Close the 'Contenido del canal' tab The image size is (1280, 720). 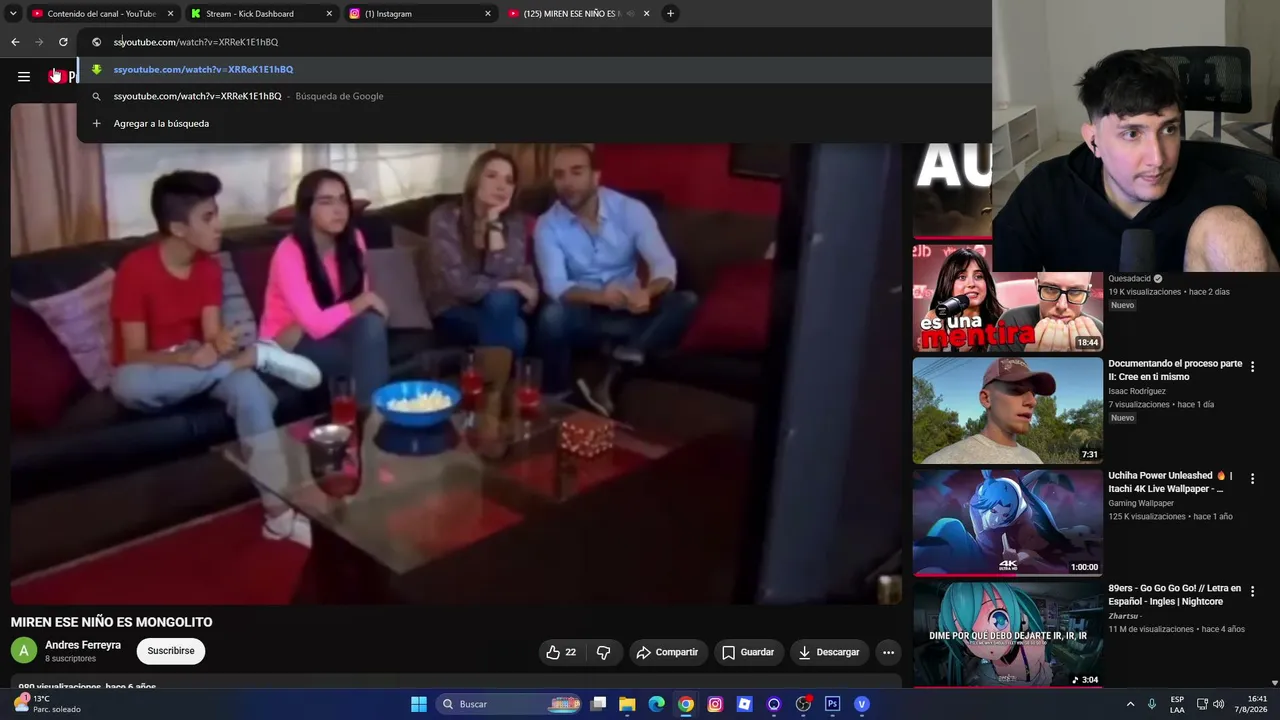[170, 14]
